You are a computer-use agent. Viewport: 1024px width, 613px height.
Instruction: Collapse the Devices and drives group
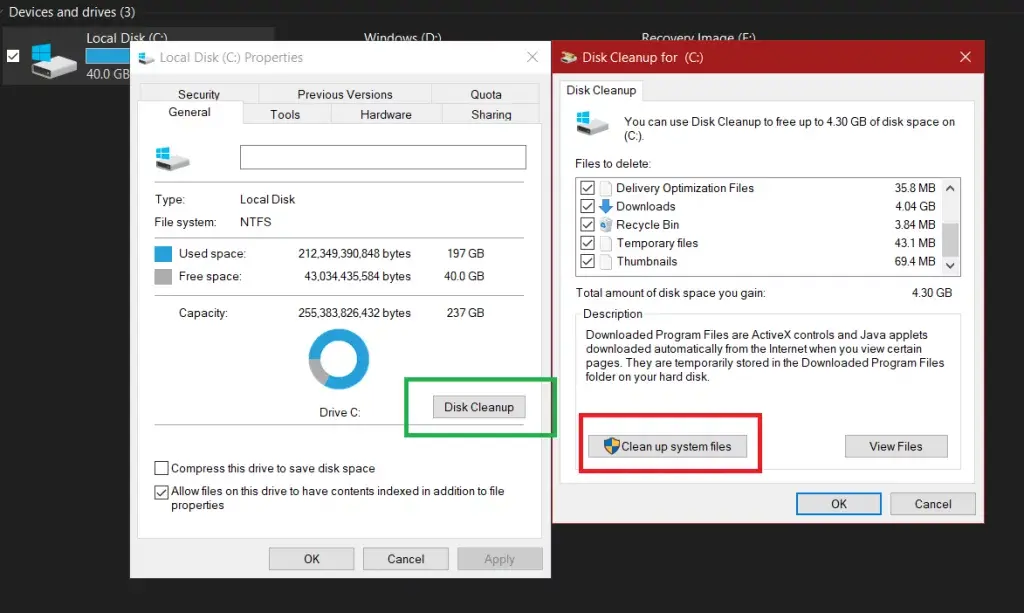tap(2, 12)
